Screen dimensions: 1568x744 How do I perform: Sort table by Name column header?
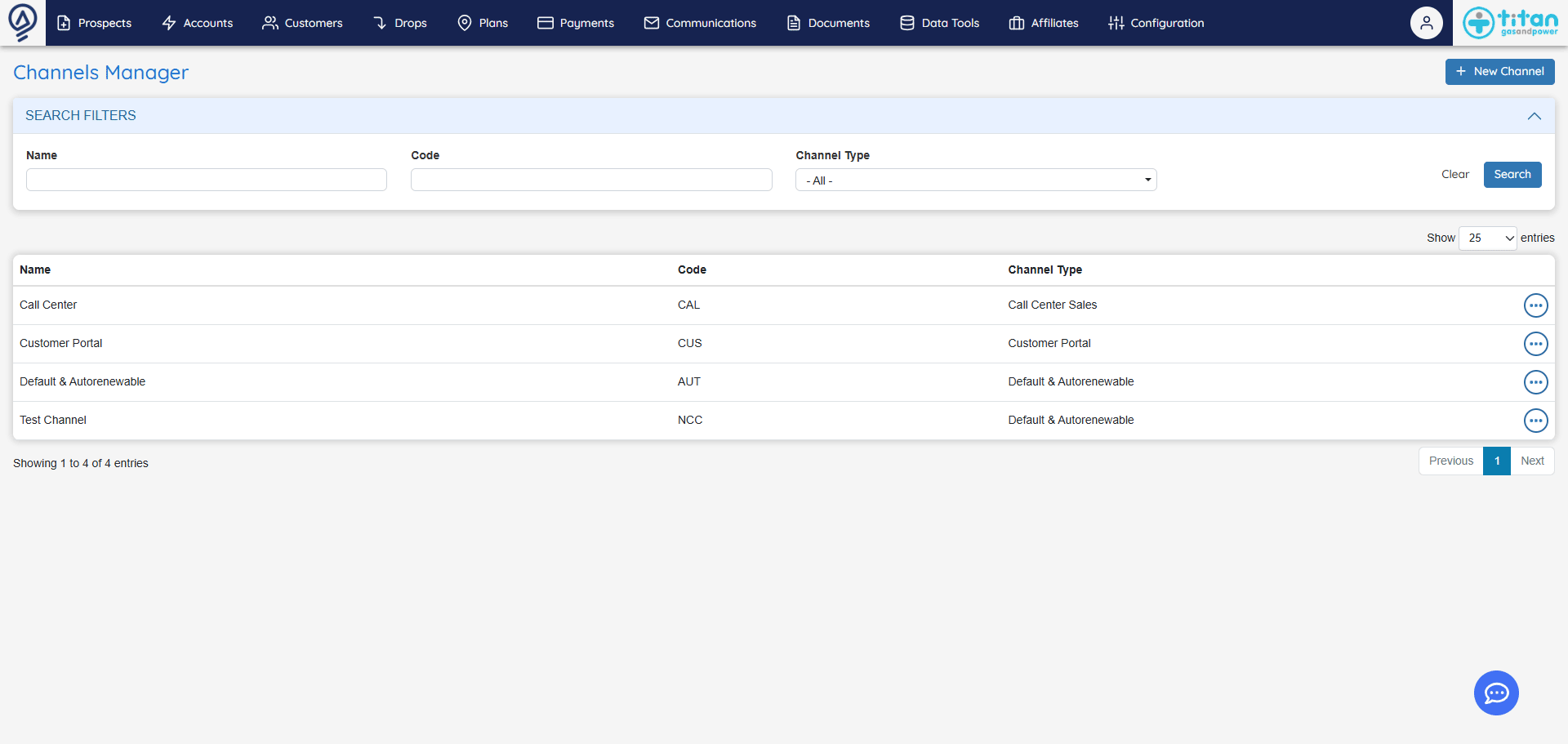[35, 270]
